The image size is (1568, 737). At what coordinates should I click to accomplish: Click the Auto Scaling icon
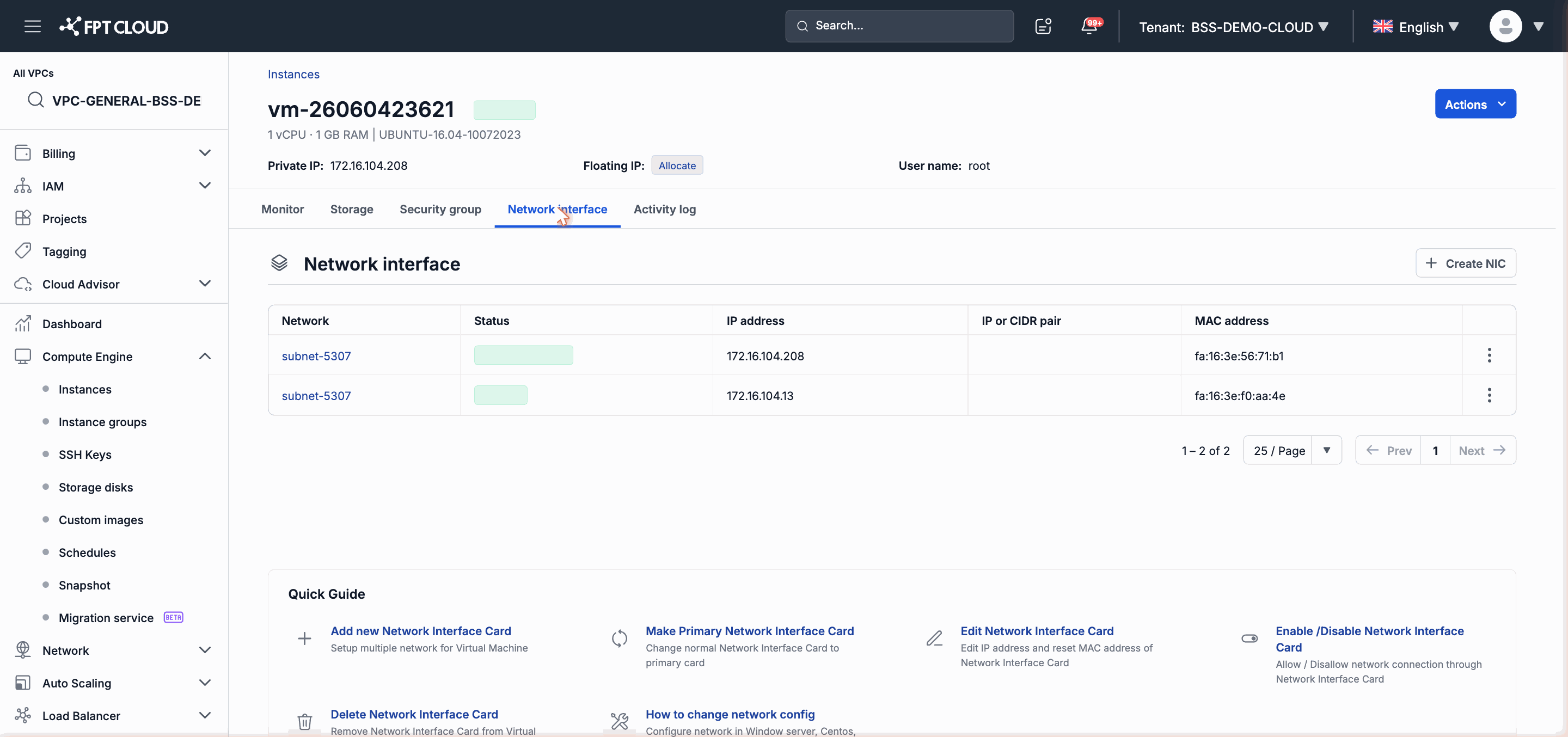[x=22, y=683]
